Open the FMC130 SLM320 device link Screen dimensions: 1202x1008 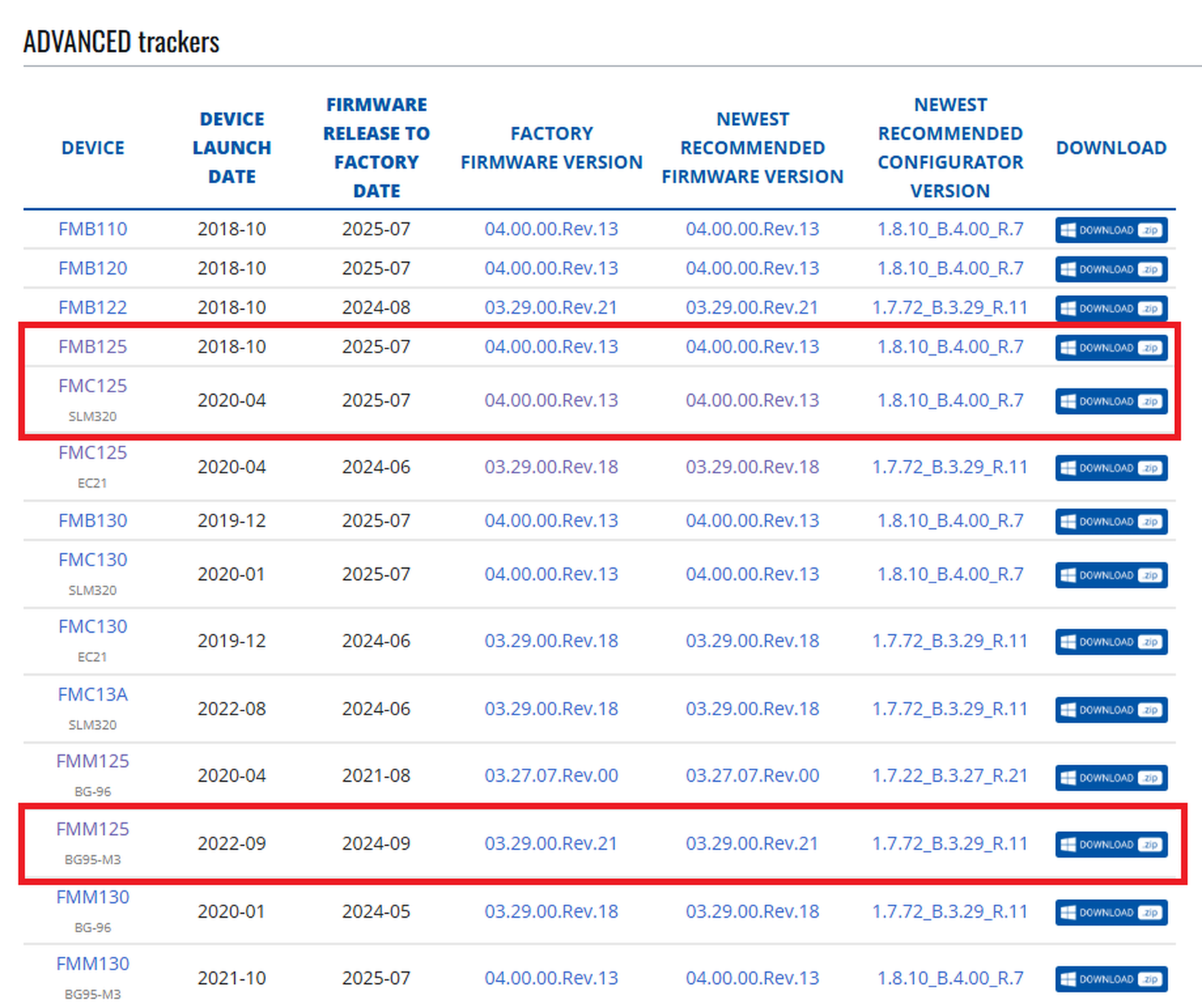coord(93,560)
